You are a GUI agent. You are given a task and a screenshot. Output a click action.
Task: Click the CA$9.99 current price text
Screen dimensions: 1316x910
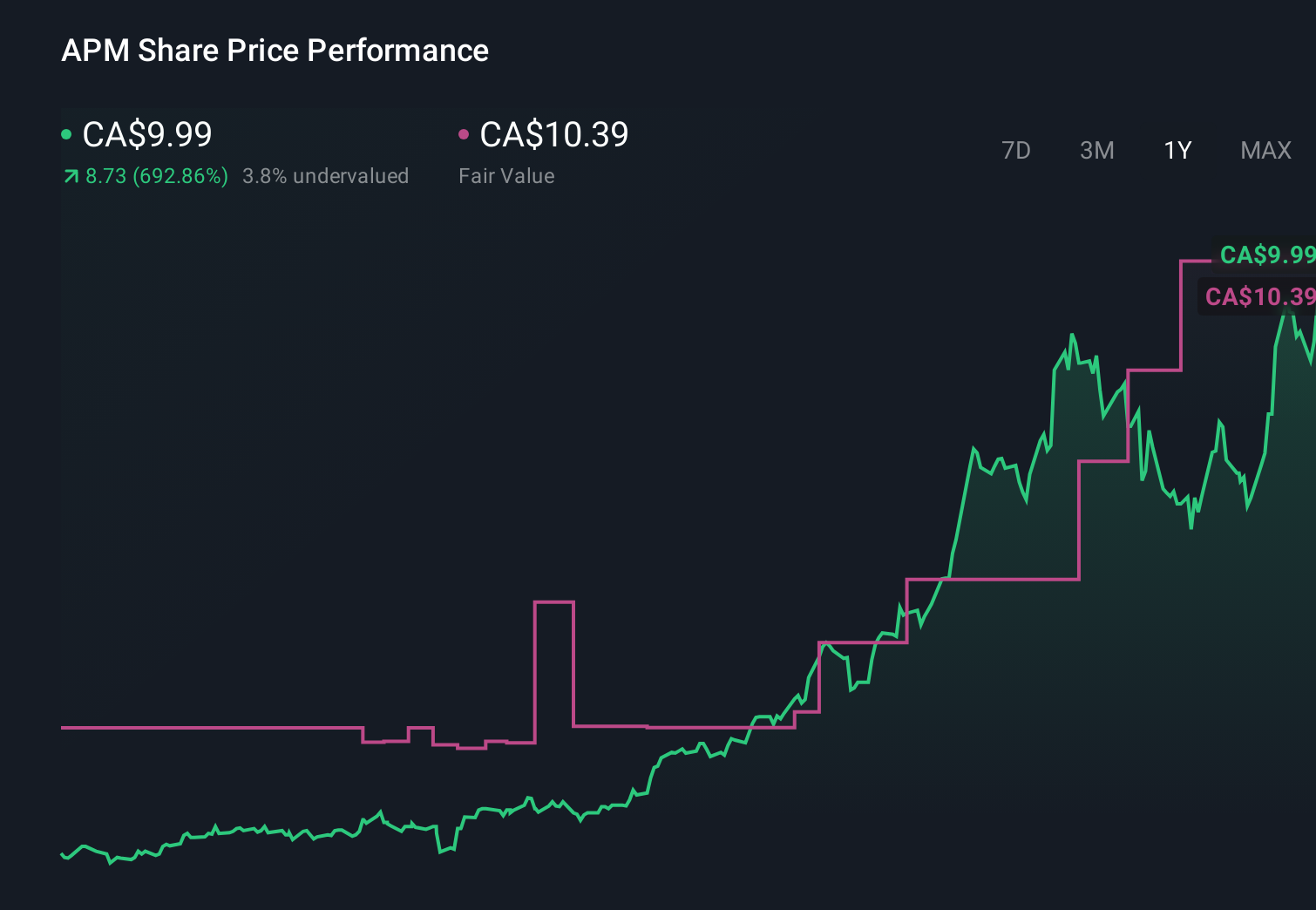click(x=145, y=133)
